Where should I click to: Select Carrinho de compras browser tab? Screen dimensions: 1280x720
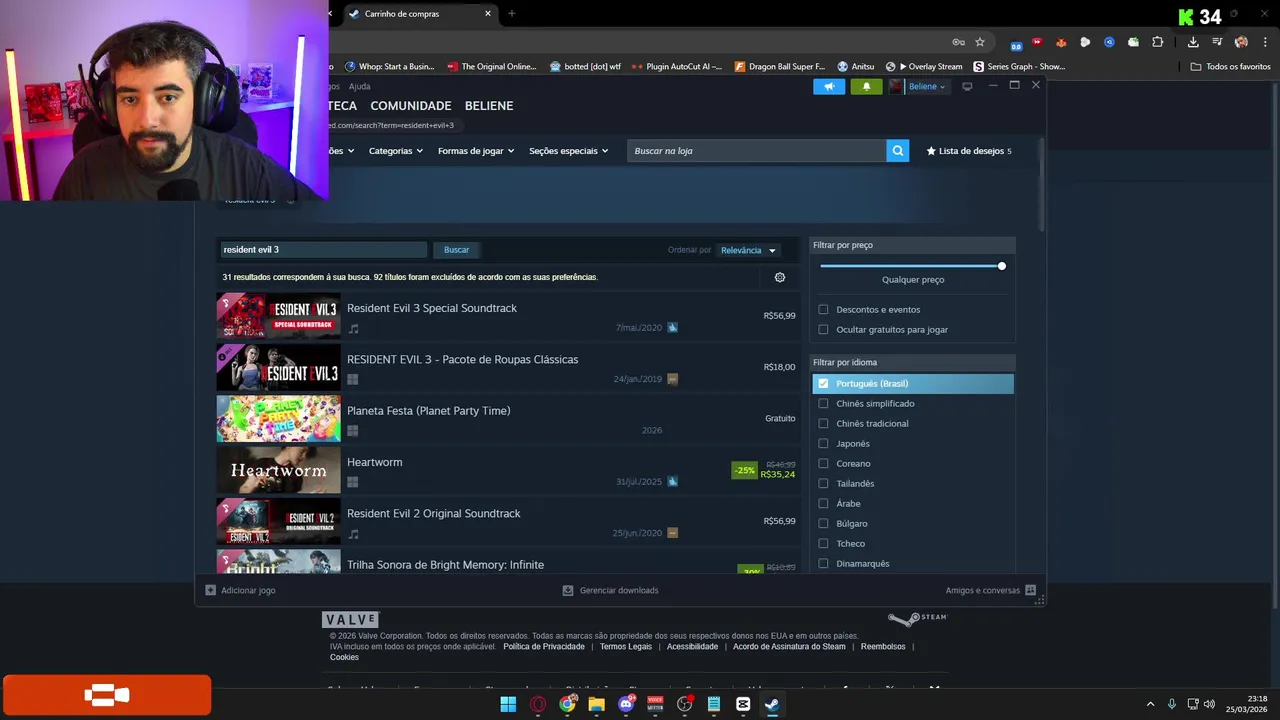(x=420, y=14)
